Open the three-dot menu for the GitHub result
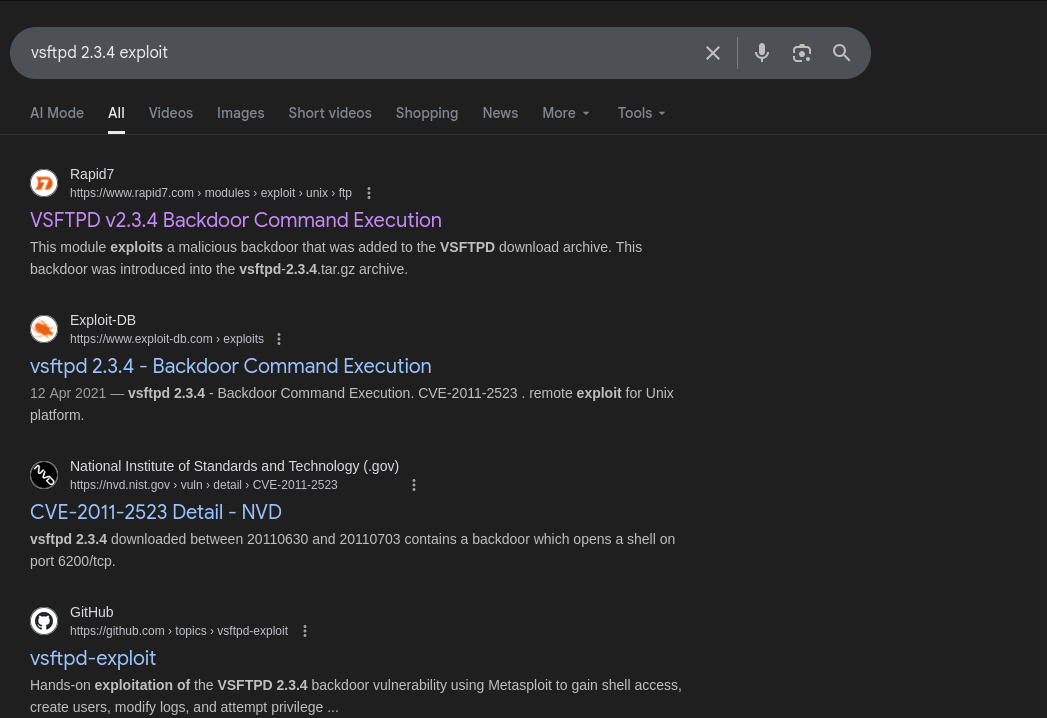1047x718 pixels. point(305,631)
